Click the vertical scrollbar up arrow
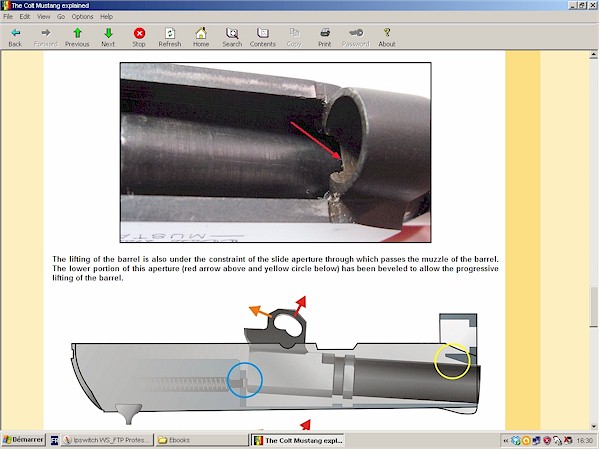This screenshot has width=600, height=450. (593, 55)
